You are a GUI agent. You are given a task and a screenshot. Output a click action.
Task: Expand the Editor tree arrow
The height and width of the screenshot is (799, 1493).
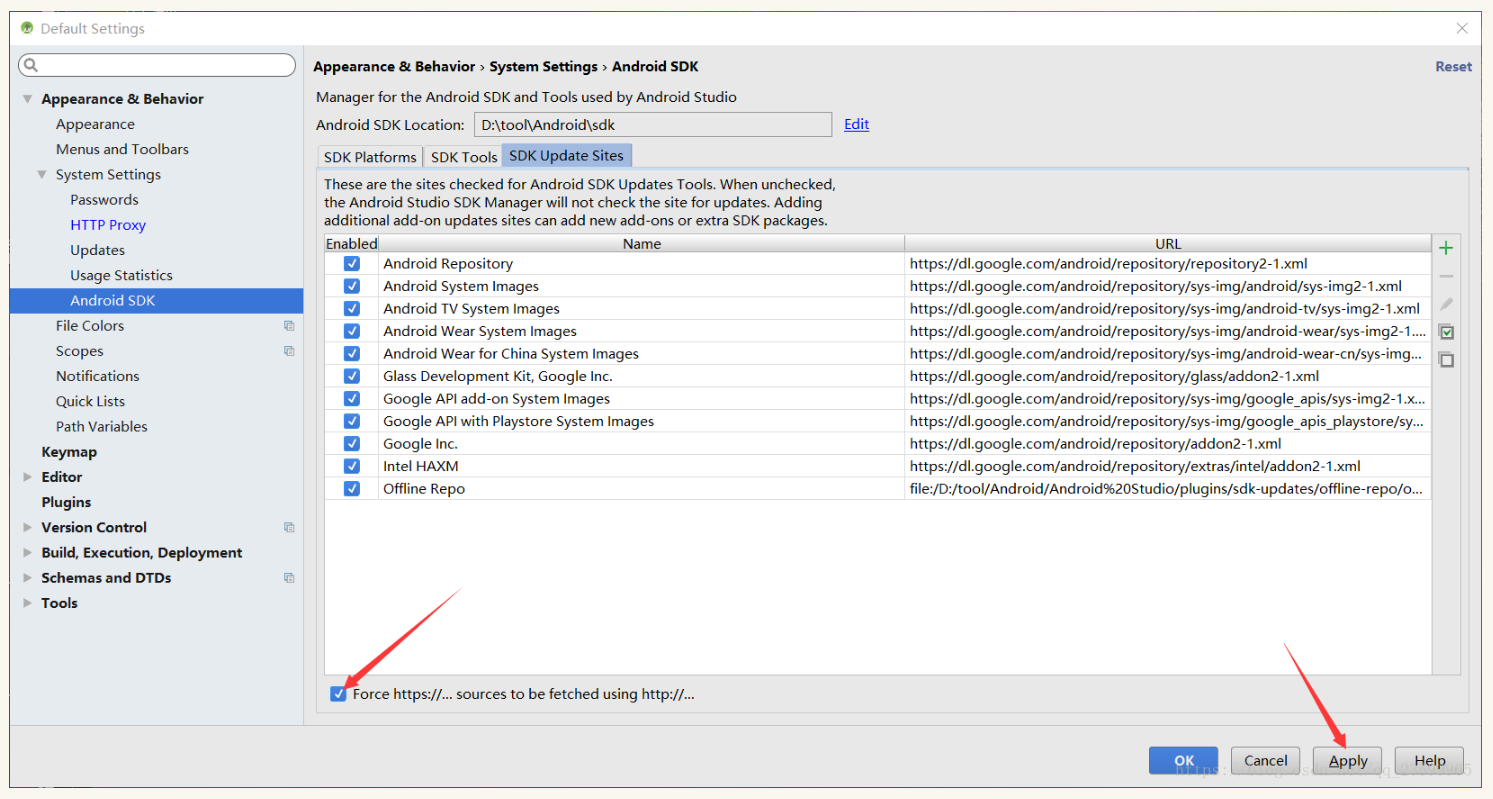(28, 477)
